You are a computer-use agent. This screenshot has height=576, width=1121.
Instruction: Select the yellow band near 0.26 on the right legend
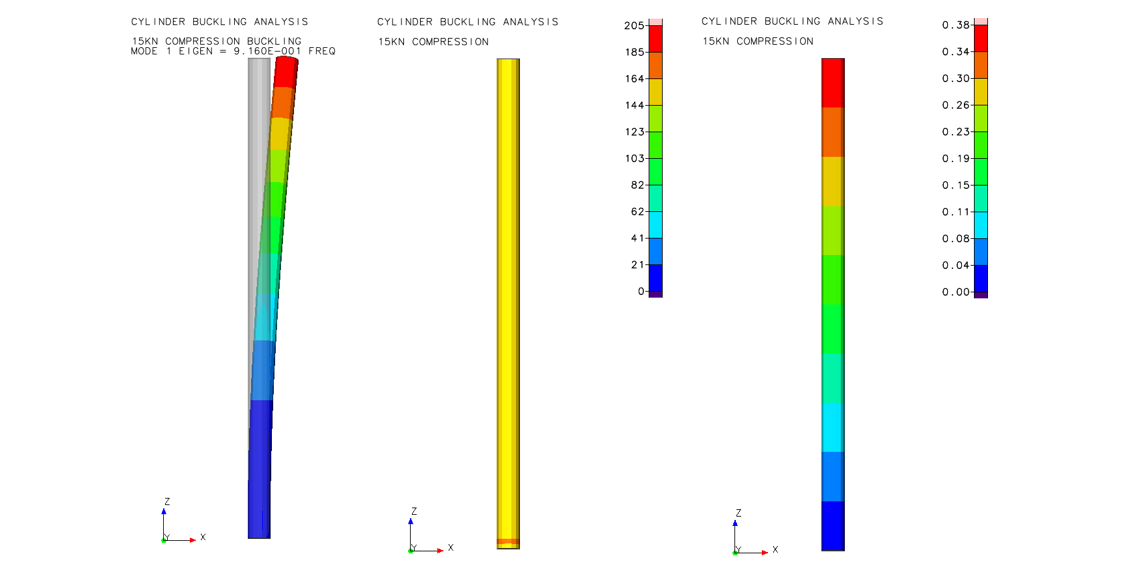981,91
